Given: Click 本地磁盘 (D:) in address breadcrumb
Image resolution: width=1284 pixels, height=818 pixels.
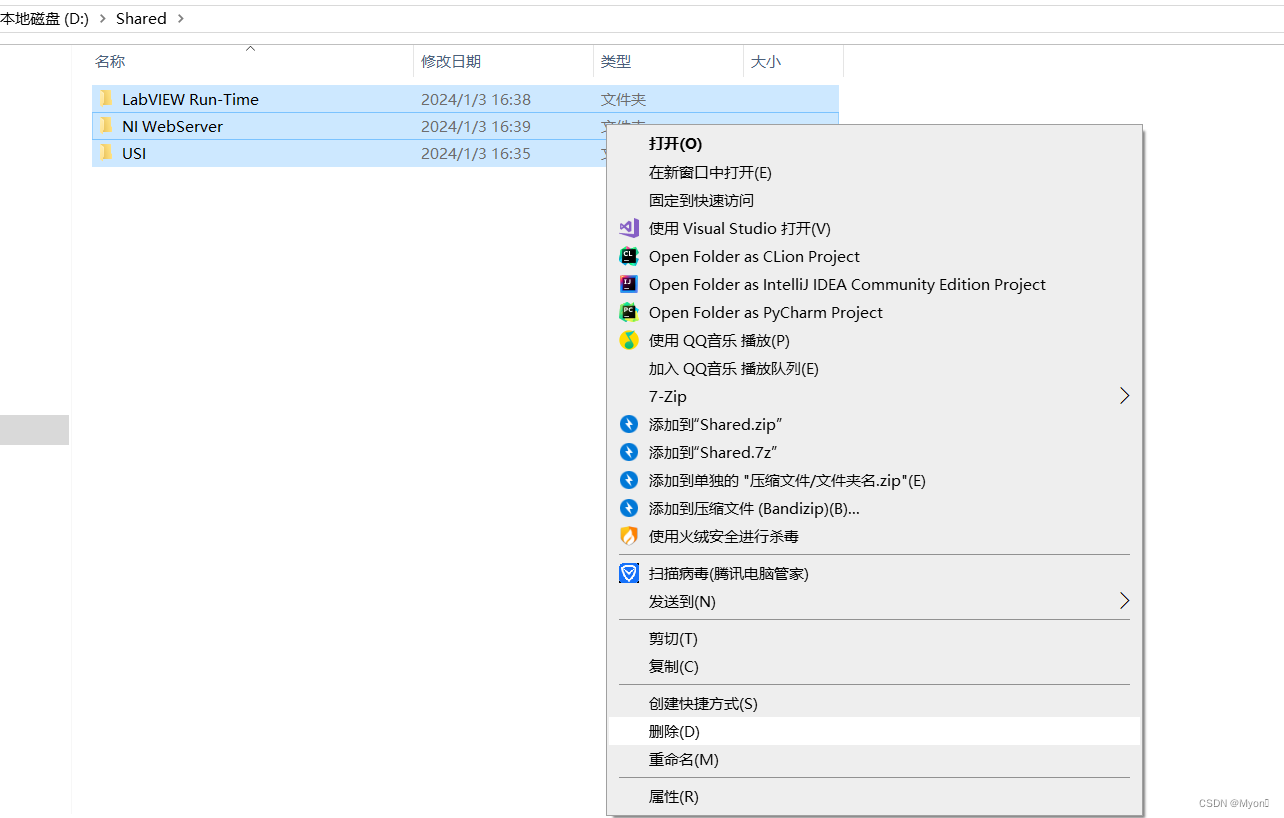Looking at the screenshot, I should click(x=45, y=19).
